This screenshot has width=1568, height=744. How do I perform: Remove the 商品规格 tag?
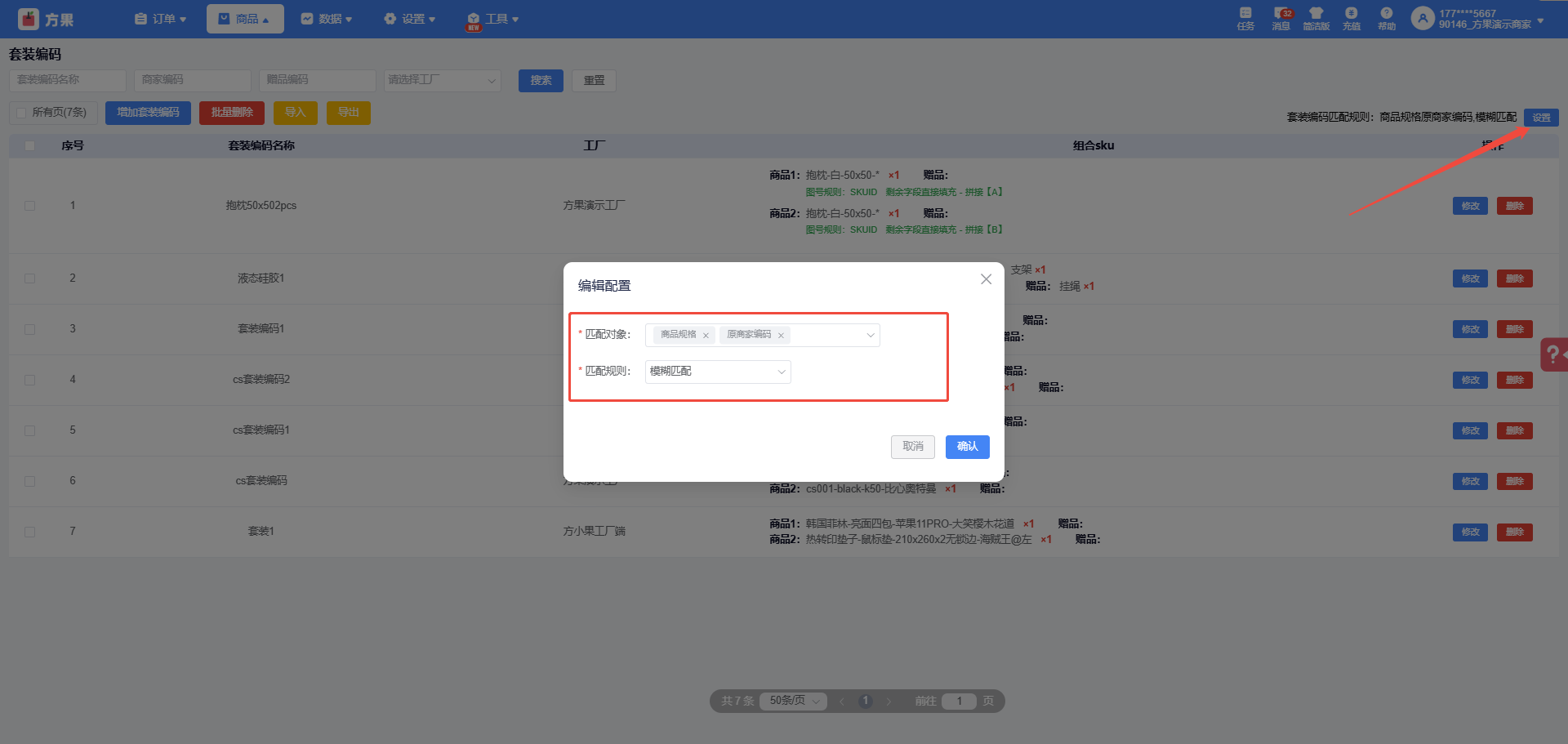click(x=706, y=336)
